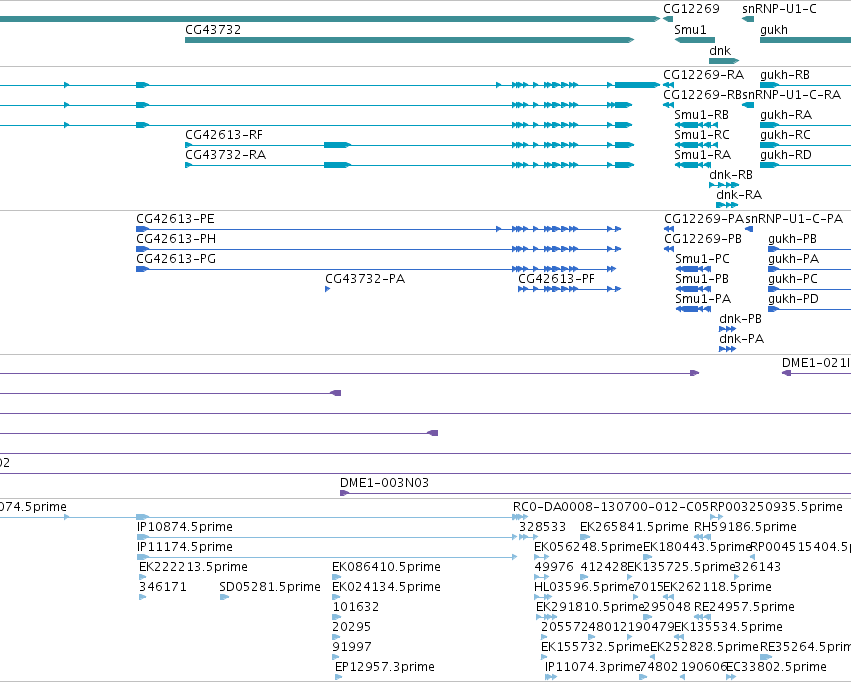Click EST 328533

[542, 527]
